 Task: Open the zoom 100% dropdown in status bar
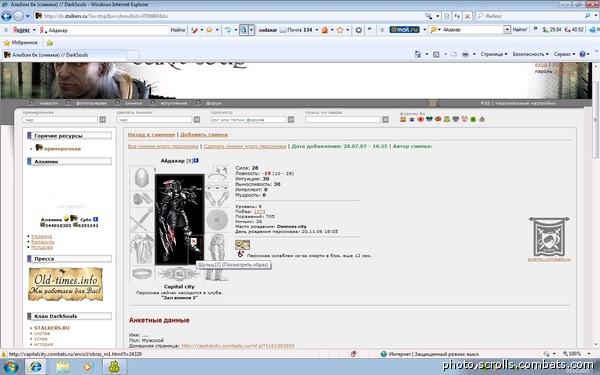[589, 354]
